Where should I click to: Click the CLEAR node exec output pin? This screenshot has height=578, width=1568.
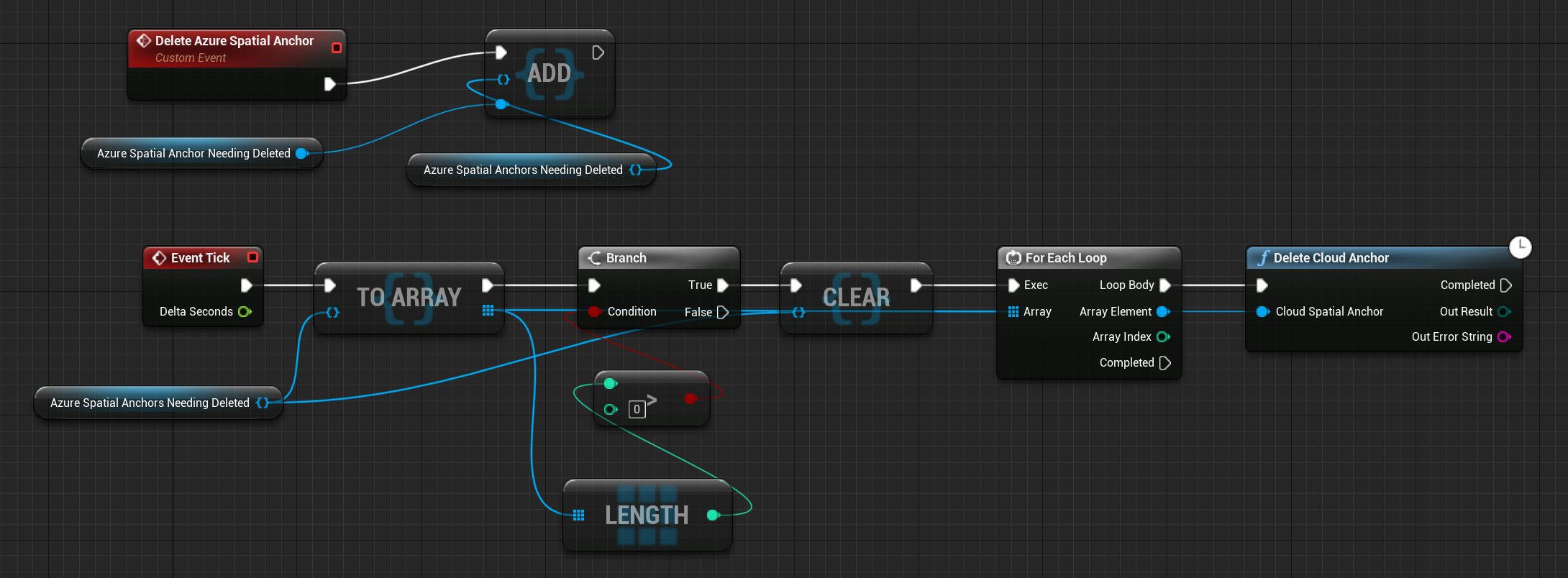pyautogui.click(x=916, y=285)
